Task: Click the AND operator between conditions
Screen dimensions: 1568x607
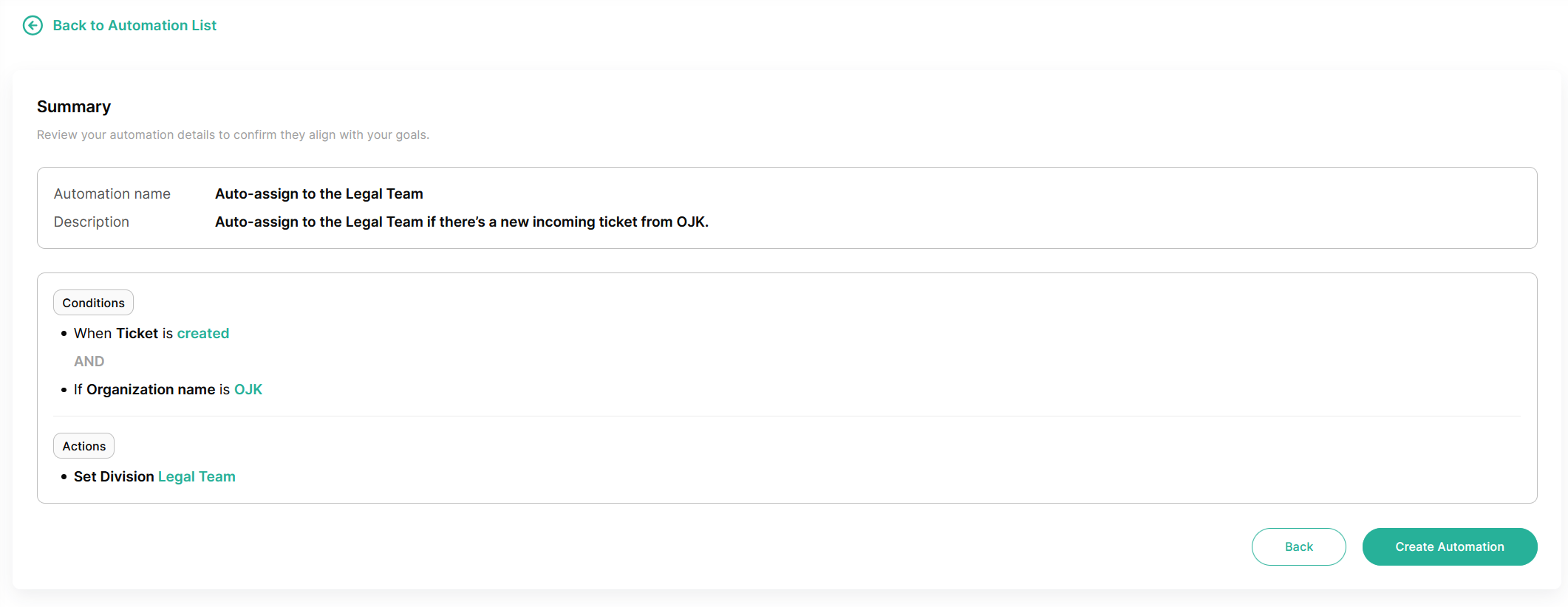Action: 89,362
